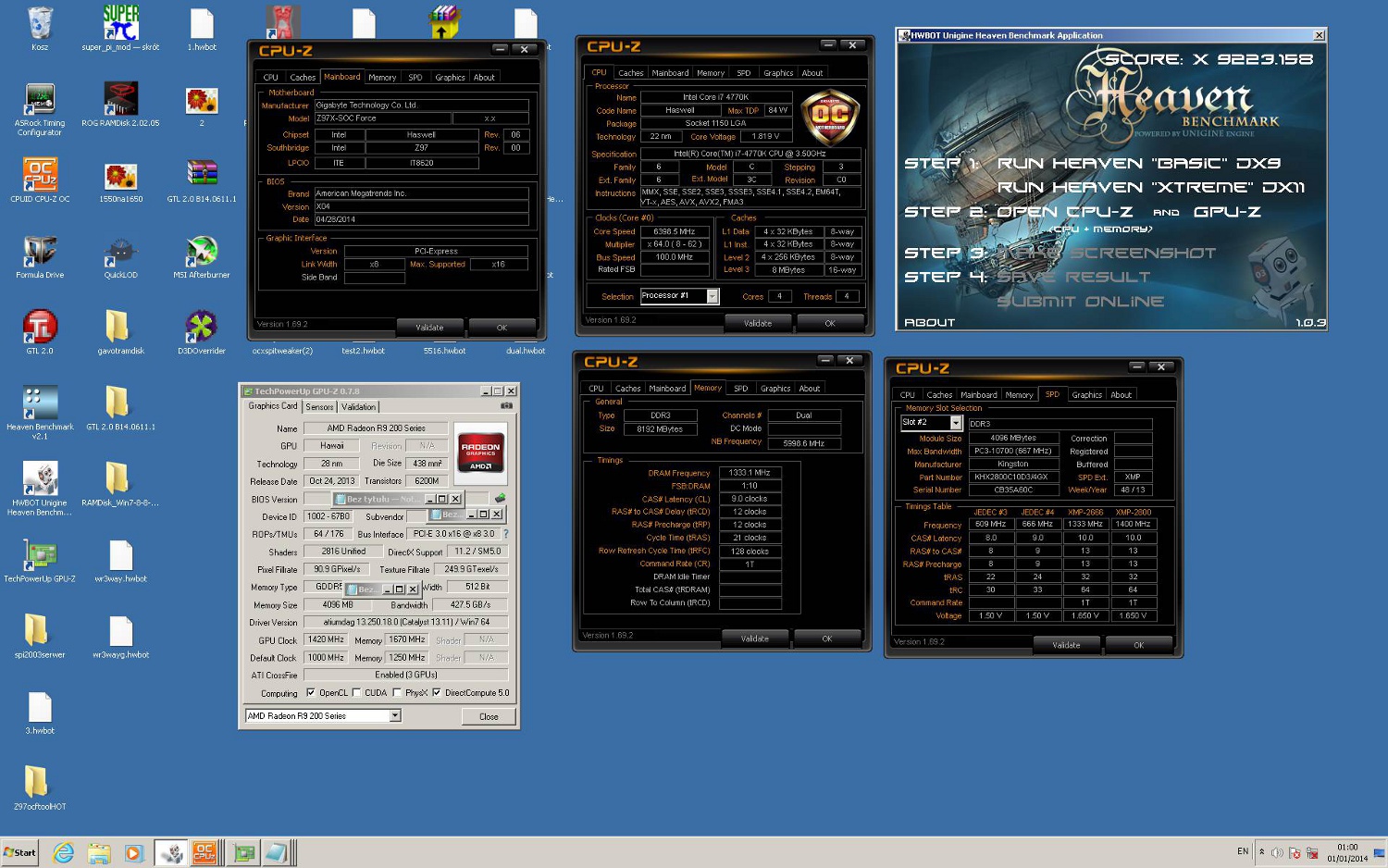Run Heaven "Basic" DX9 benchmark

pos(1138,163)
